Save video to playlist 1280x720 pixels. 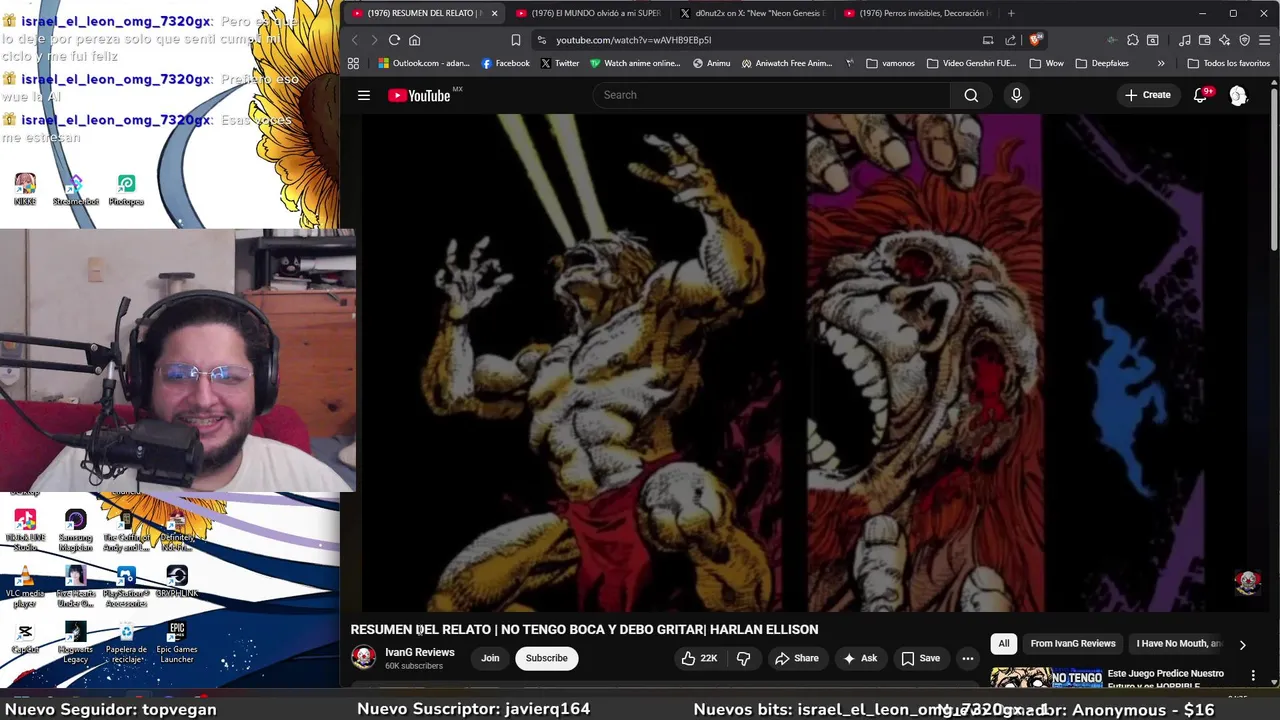coord(920,658)
